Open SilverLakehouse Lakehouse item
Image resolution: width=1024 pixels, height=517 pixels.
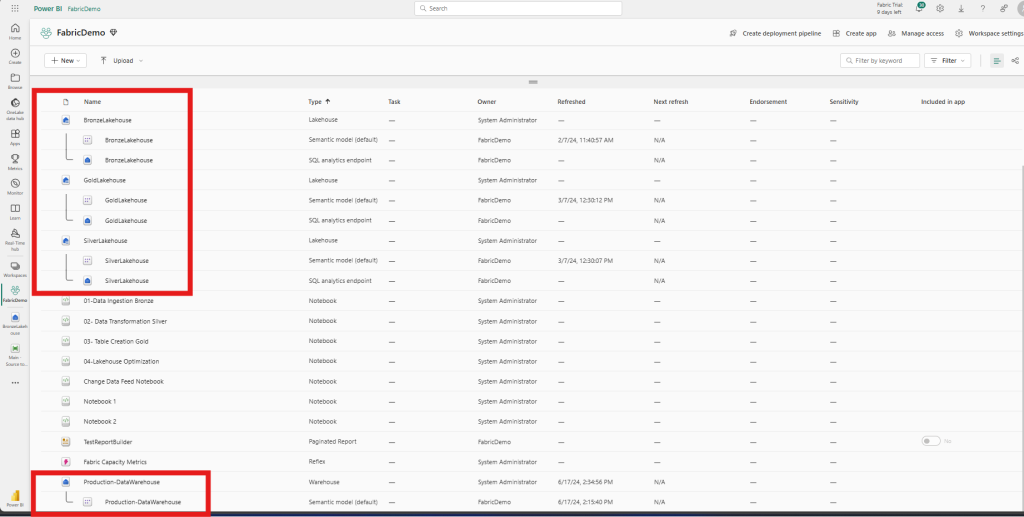pos(105,241)
